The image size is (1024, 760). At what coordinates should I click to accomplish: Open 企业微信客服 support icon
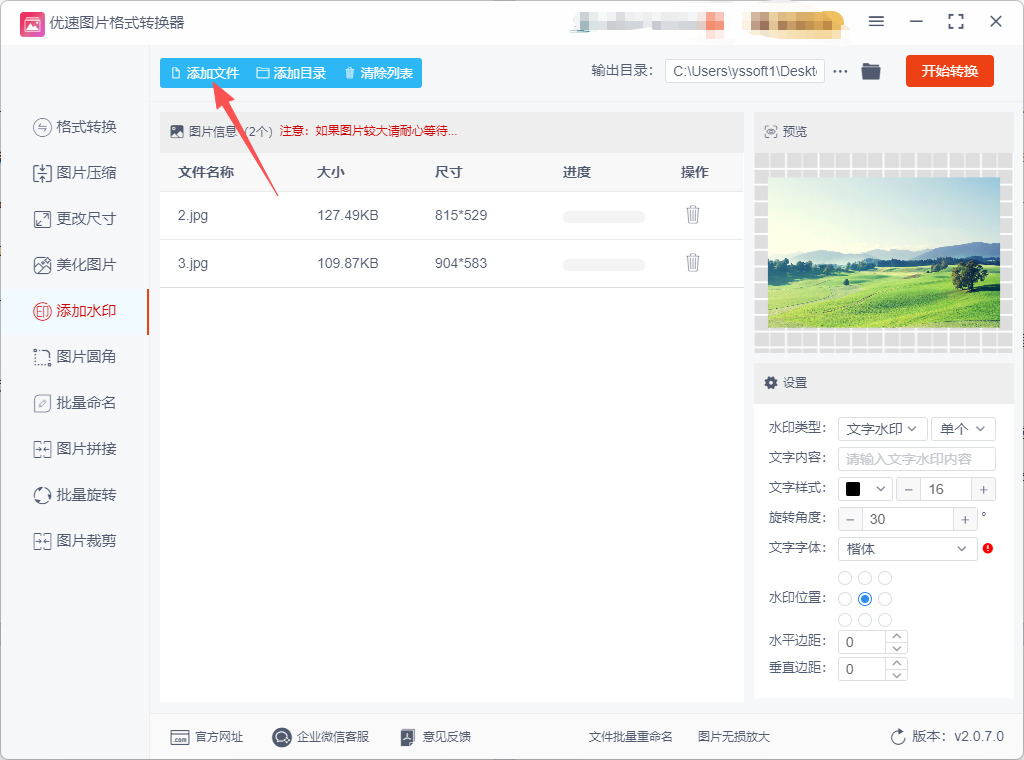282,737
